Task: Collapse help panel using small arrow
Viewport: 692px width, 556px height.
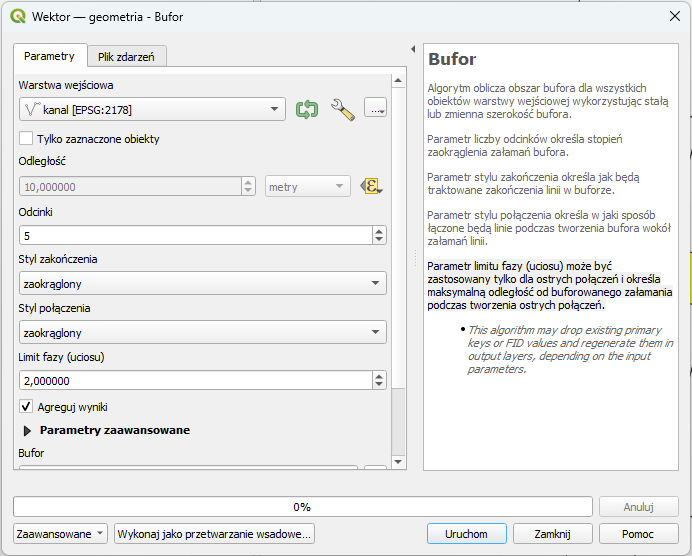Action: [413, 49]
